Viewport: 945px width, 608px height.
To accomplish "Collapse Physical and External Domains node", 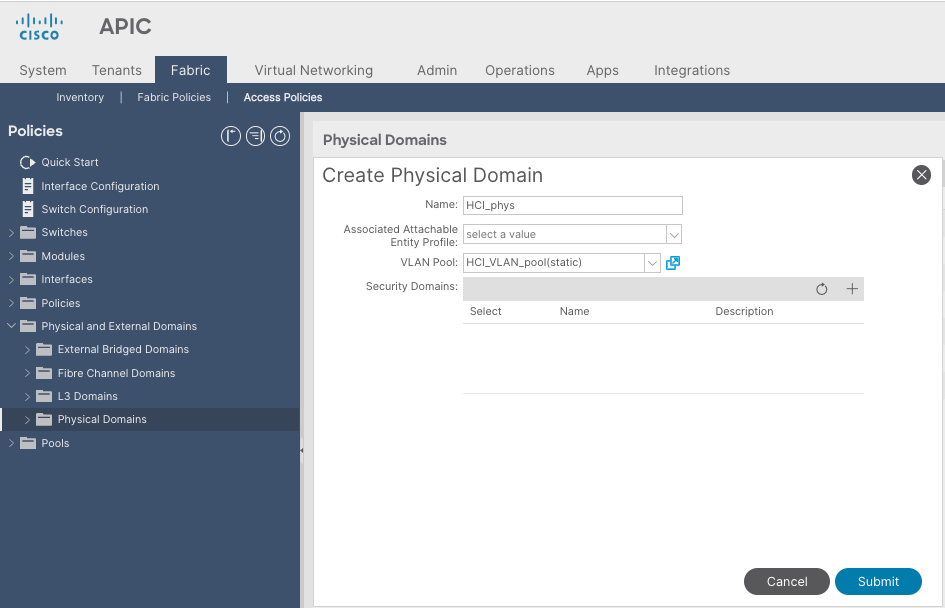I will pyautogui.click(x=11, y=326).
